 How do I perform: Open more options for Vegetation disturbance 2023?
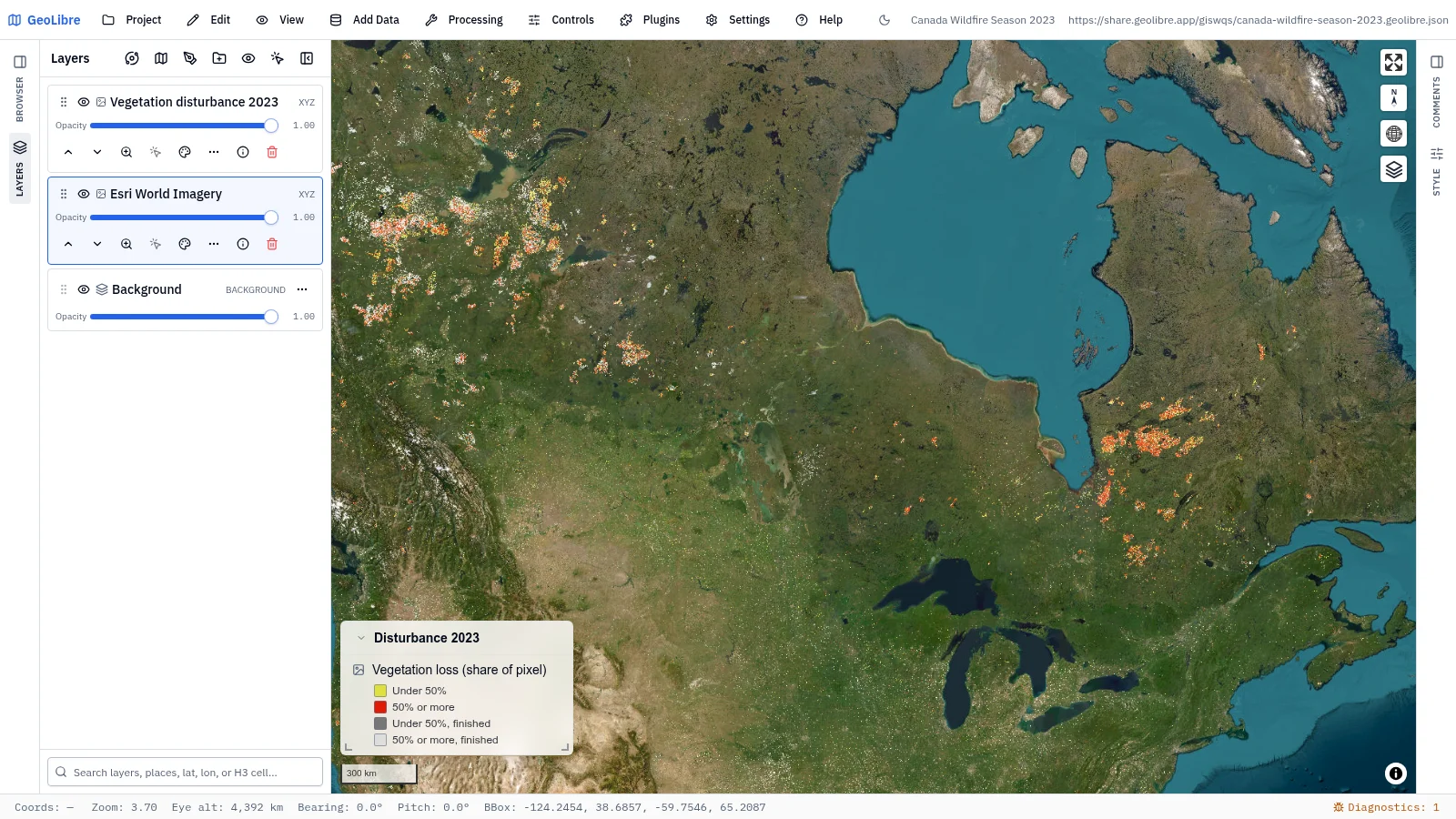tap(214, 152)
